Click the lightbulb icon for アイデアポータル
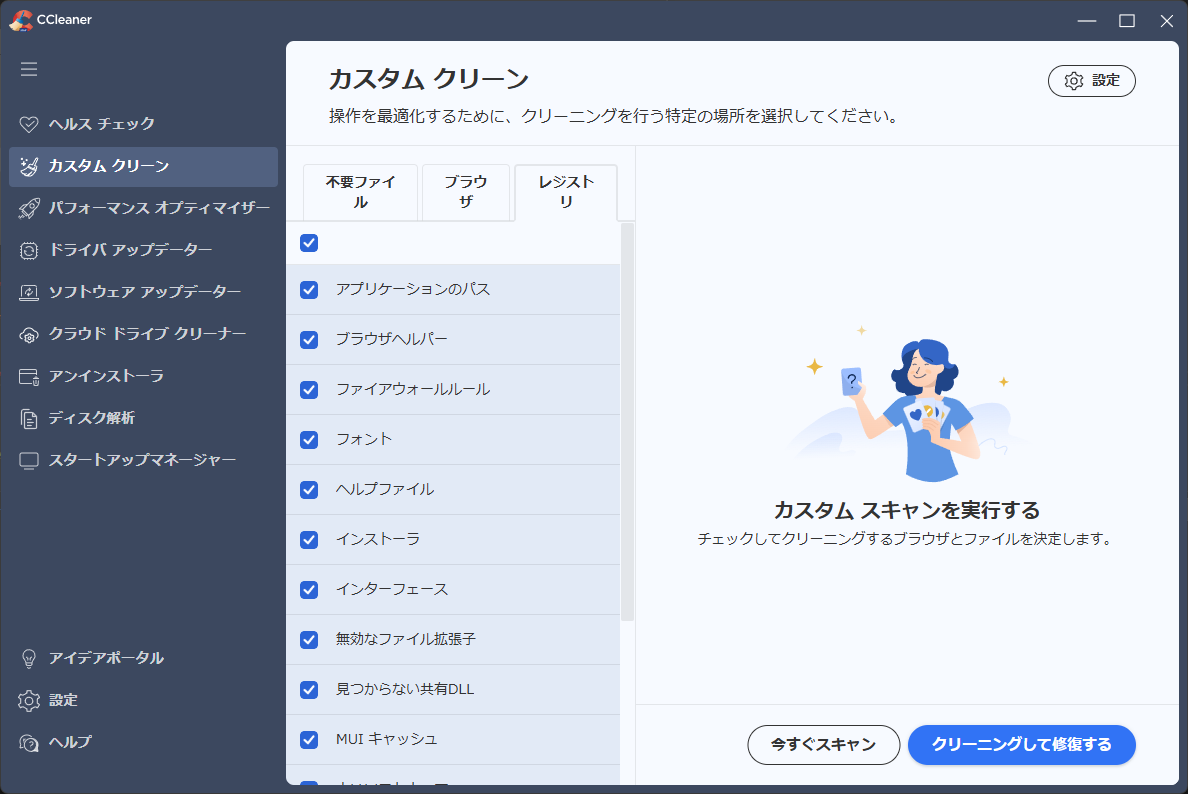The image size is (1188, 794). click(29, 658)
